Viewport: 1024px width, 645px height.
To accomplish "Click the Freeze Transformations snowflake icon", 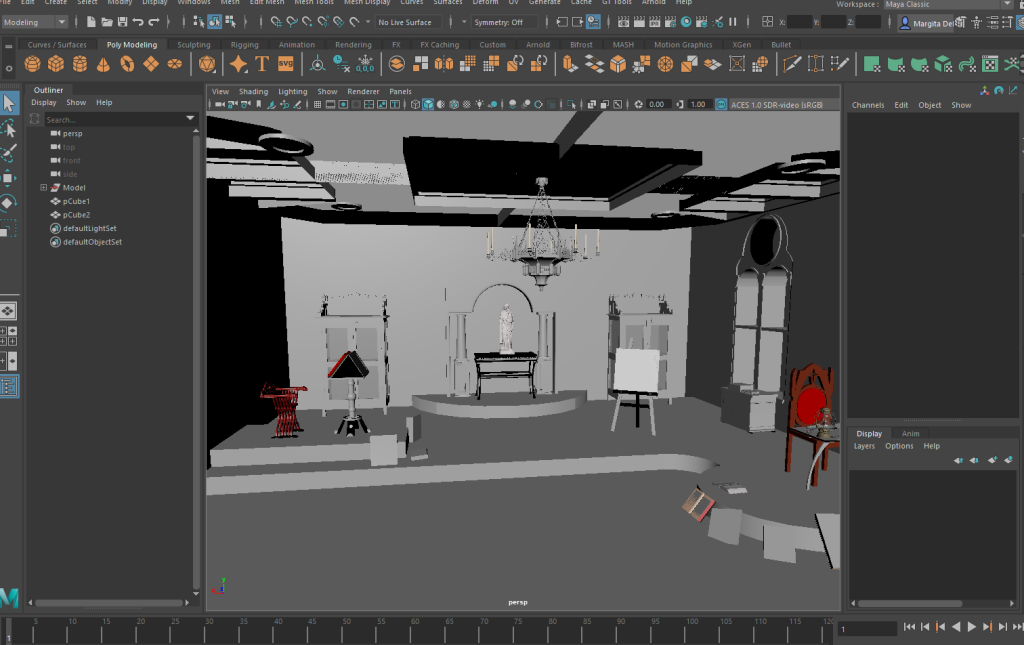I will click(x=365, y=64).
